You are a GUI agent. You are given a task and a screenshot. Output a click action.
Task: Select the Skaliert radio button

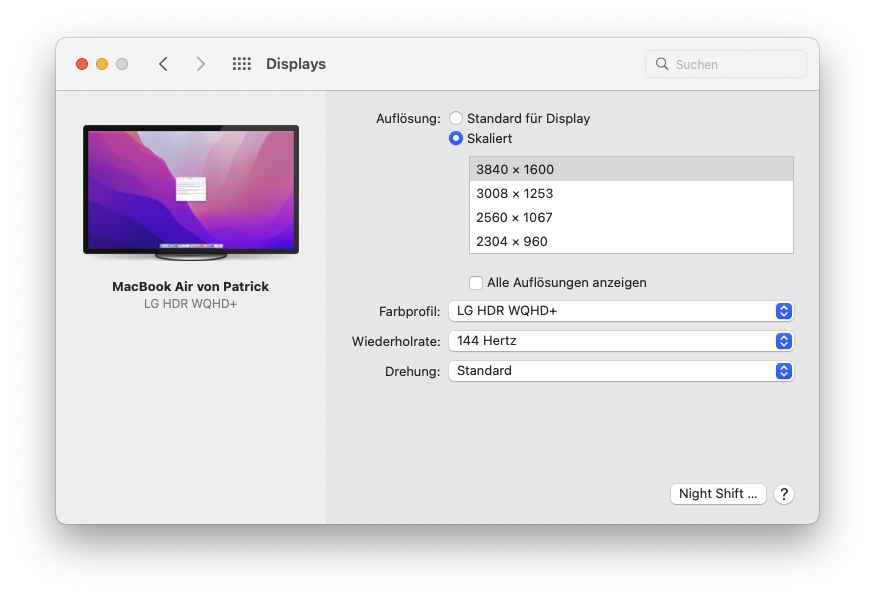click(456, 138)
